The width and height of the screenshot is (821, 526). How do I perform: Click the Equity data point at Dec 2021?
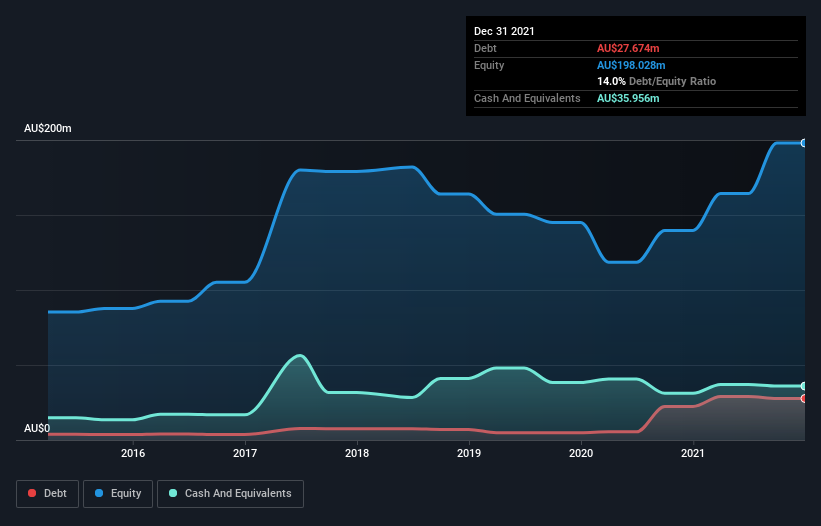click(x=804, y=143)
